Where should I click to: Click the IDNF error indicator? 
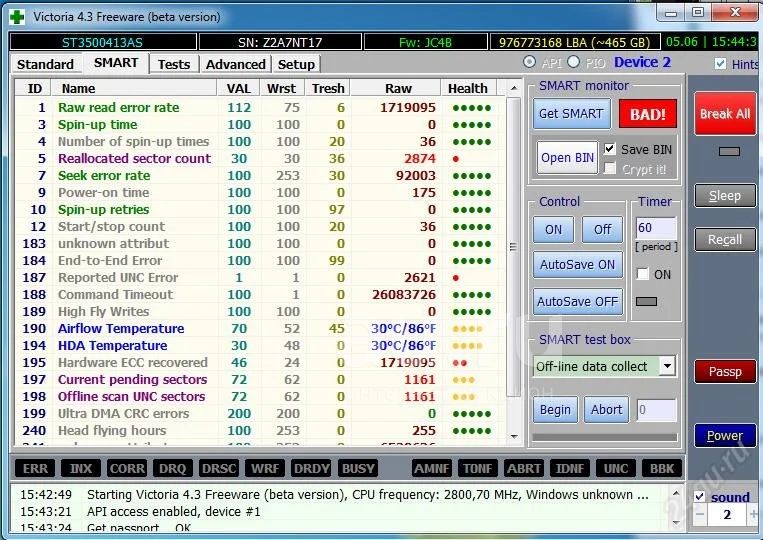pyautogui.click(x=570, y=468)
